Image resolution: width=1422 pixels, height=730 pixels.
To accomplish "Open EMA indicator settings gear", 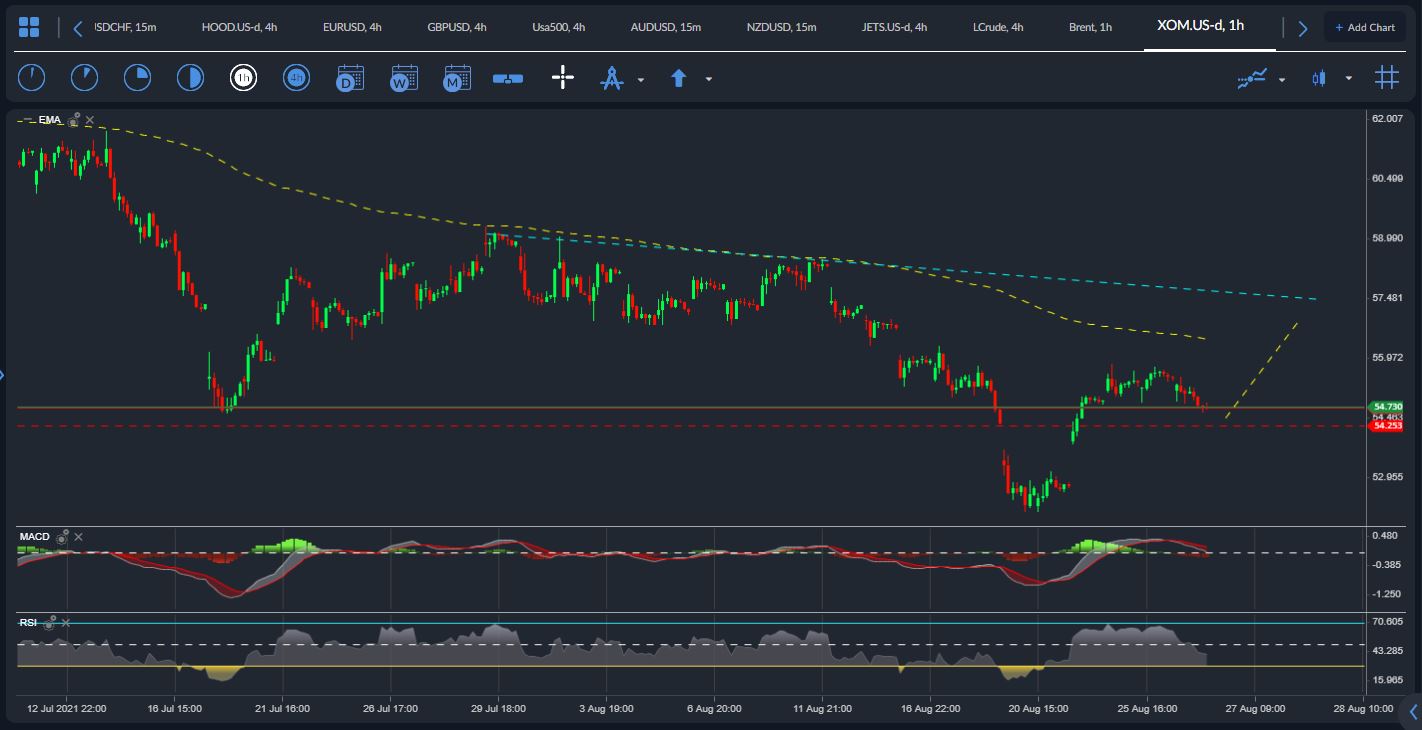I will pyautogui.click(x=74, y=120).
